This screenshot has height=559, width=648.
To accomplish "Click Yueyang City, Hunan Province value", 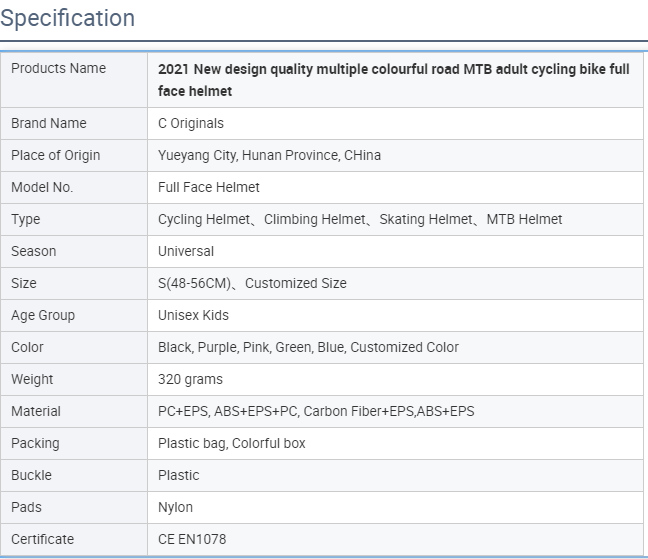I will [x=269, y=155].
